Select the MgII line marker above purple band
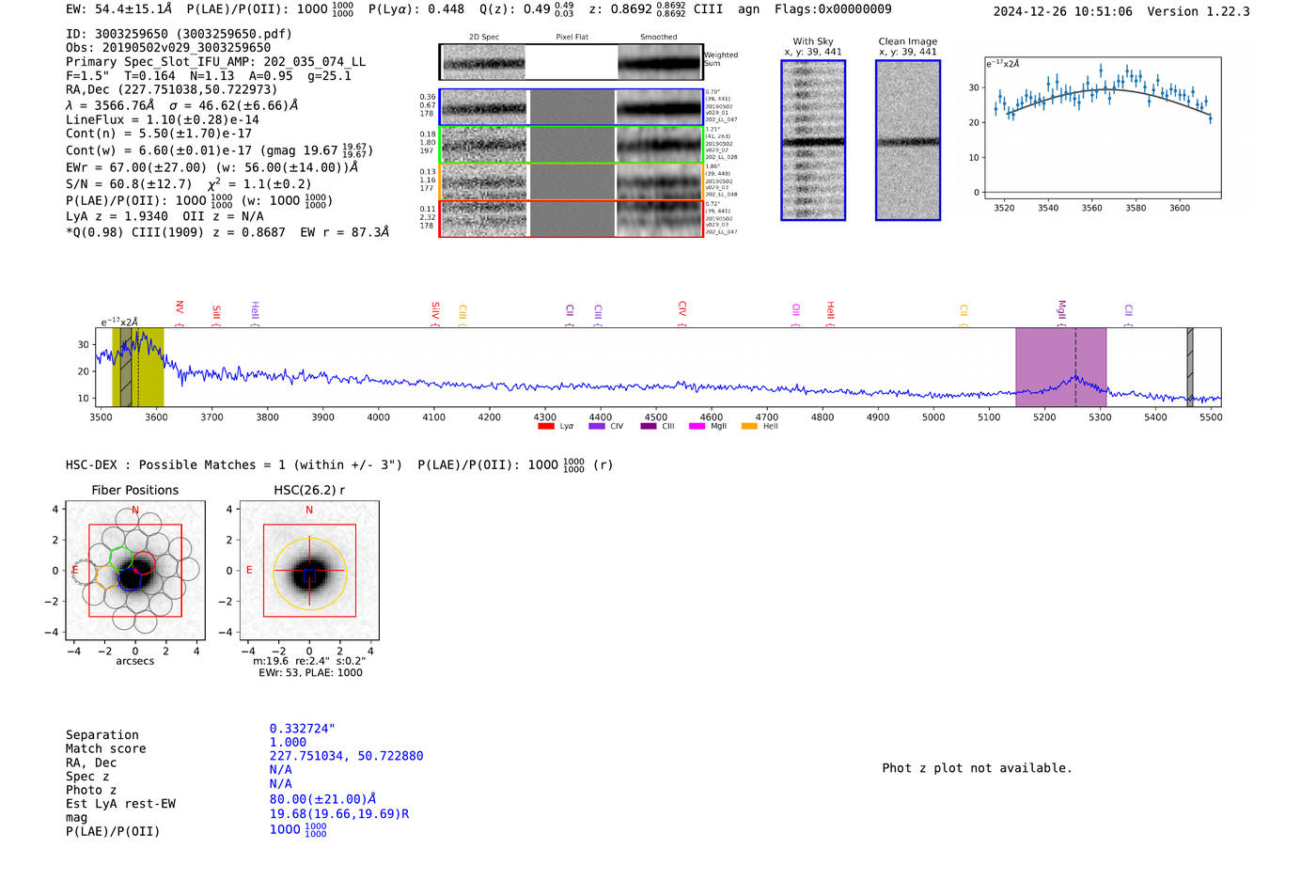Image resolution: width=1316 pixels, height=896 pixels. click(1062, 313)
